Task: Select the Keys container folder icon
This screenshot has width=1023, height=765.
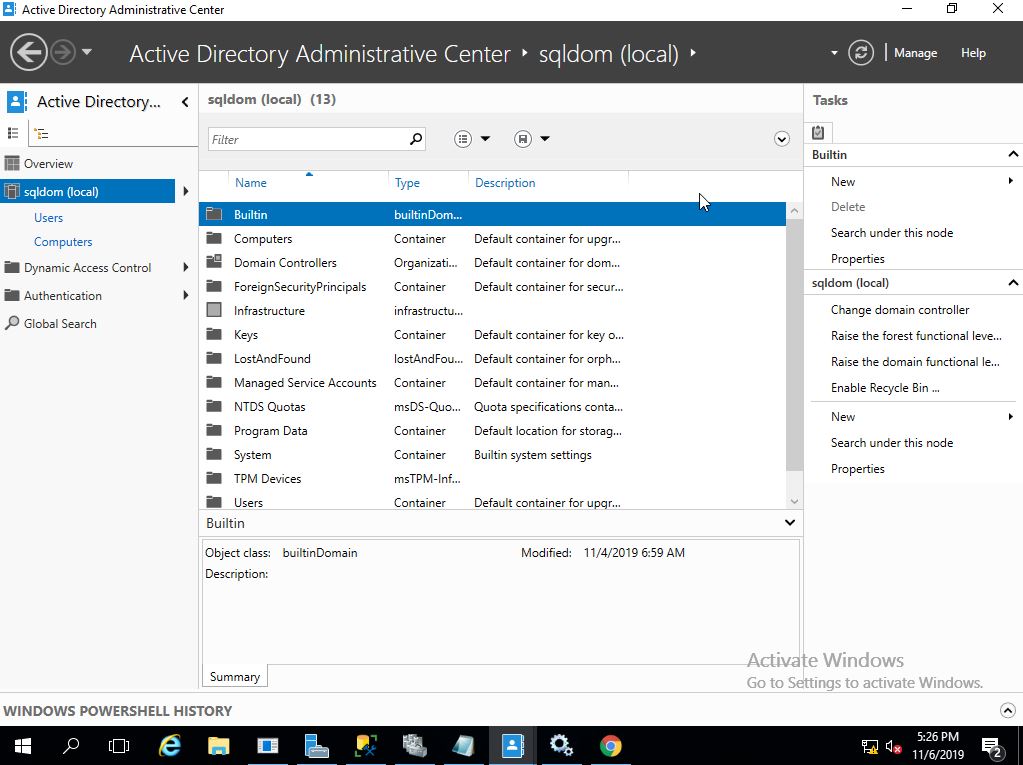Action: (214, 334)
